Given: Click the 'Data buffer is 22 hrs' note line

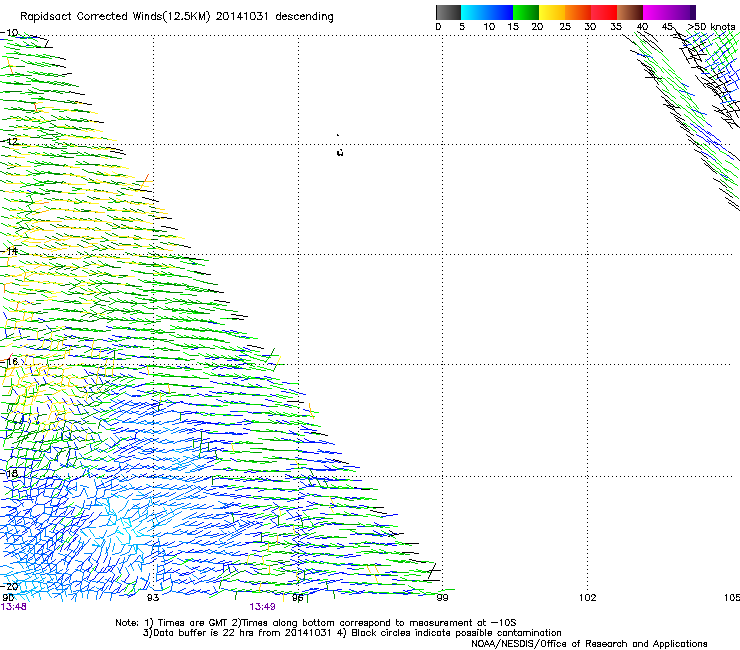Looking at the screenshot, I should pyautogui.click(x=352, y=633).
